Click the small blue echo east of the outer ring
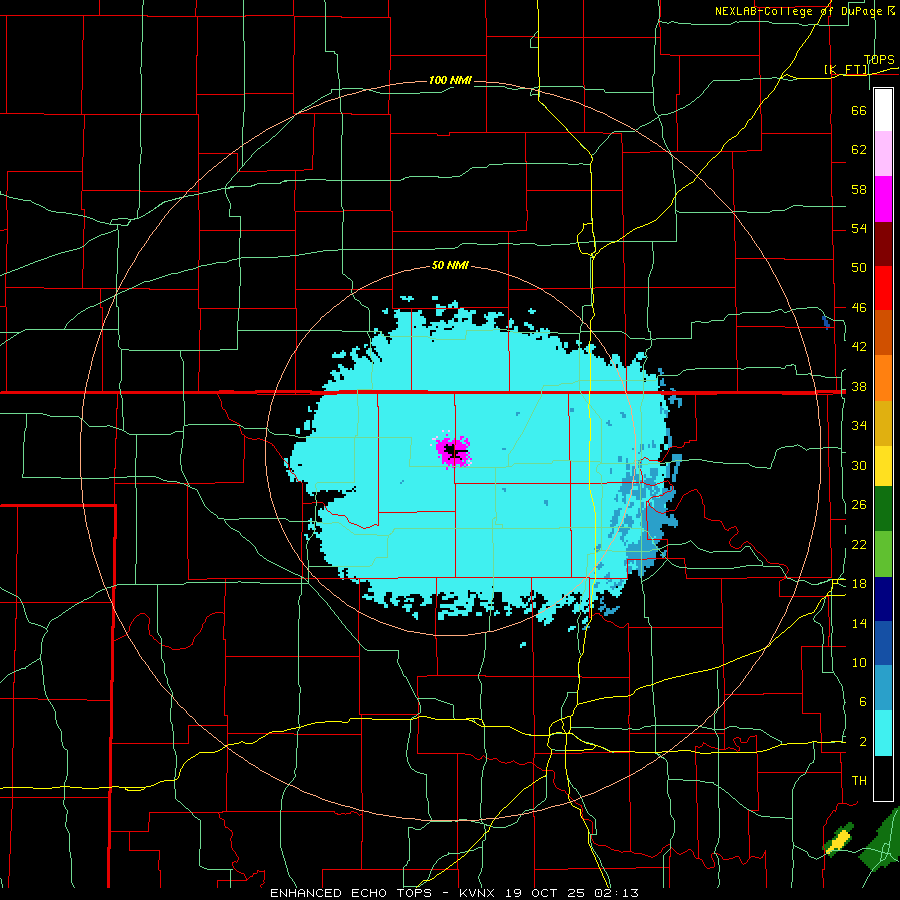The height and width of the screenshot is (900, 900). [x=826, y=322]
